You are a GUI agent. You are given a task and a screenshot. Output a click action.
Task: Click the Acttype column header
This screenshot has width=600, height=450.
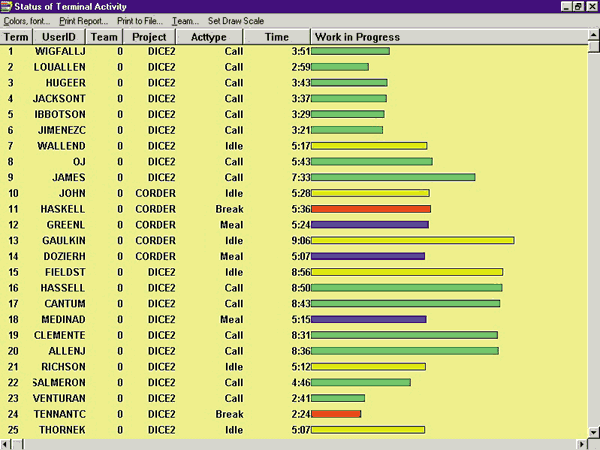pyautogui.click(x=209, y=37)
